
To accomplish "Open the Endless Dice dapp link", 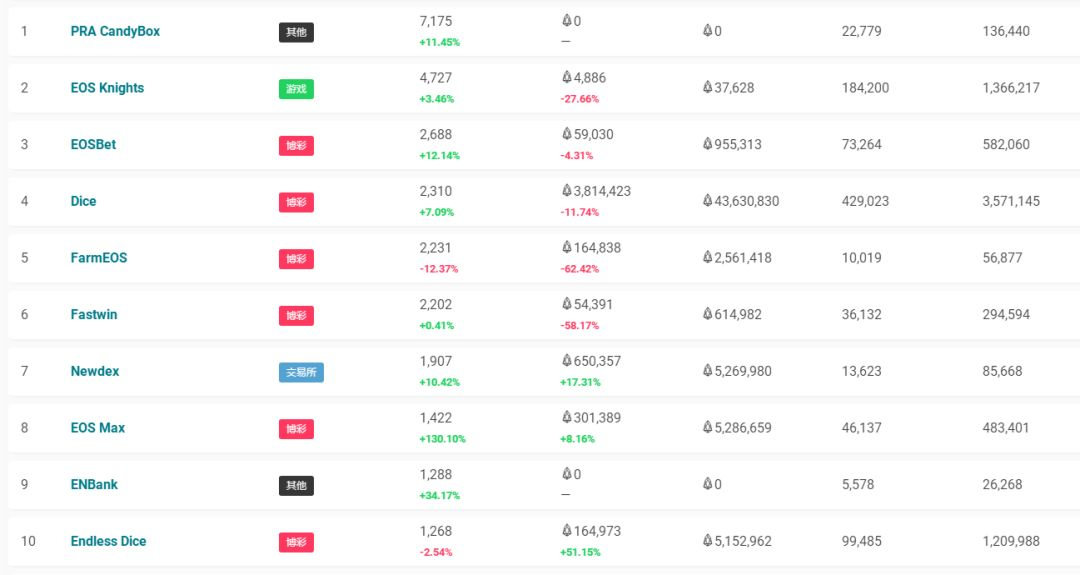I will [x=108, y=541].
